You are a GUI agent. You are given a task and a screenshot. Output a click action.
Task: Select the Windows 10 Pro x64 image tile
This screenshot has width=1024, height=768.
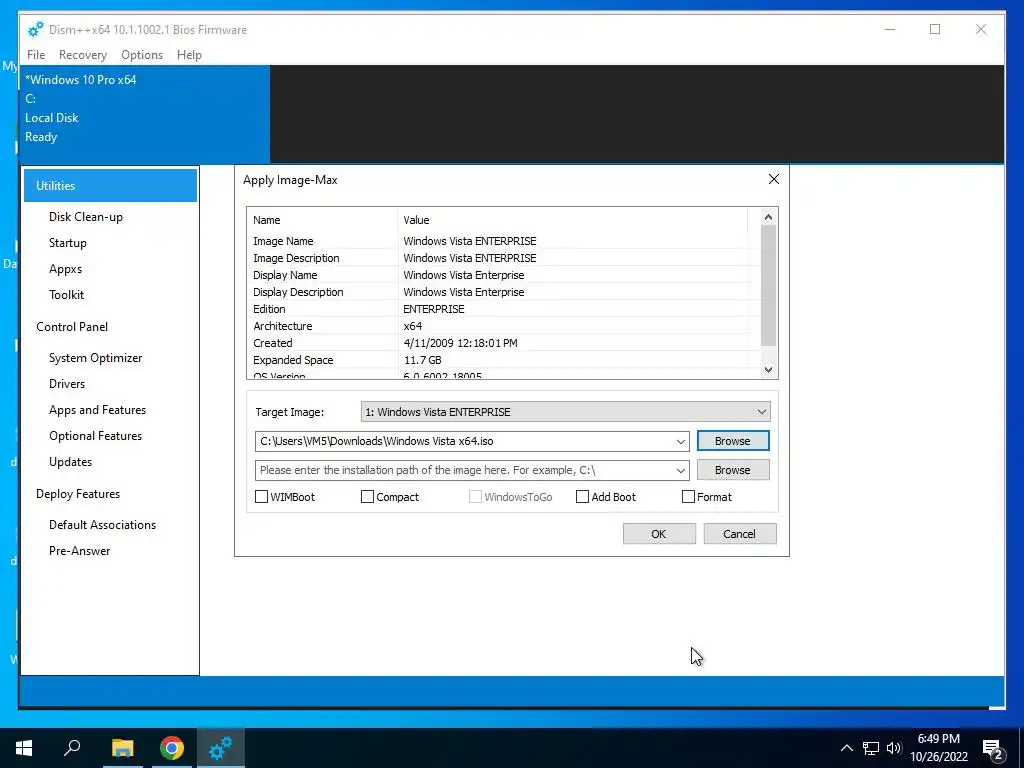point(145,114)
